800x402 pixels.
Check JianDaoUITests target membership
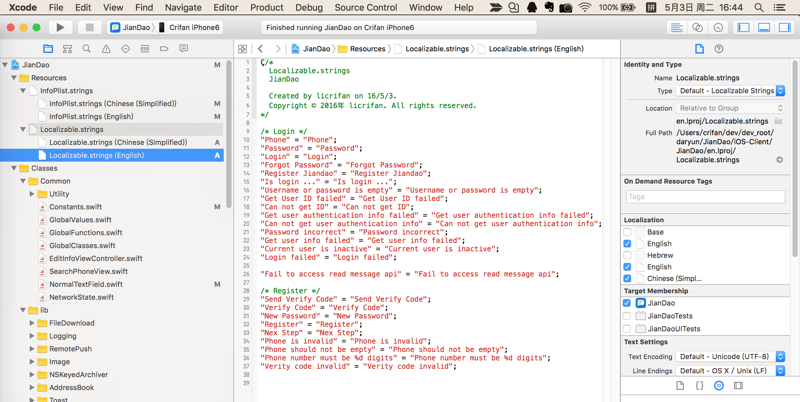(627, 329)
